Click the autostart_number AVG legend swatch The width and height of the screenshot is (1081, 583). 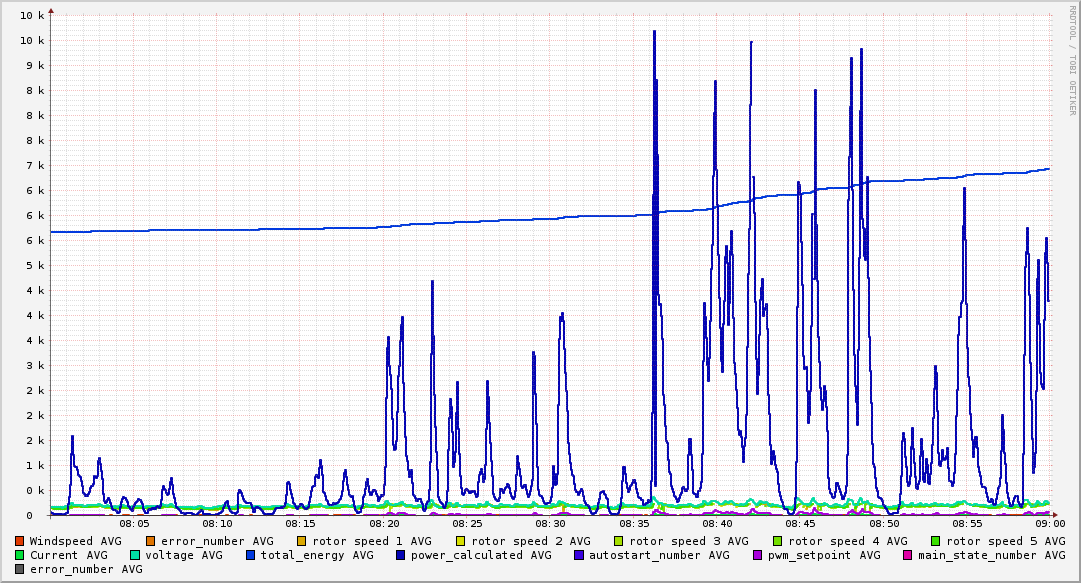coord(579,555)
